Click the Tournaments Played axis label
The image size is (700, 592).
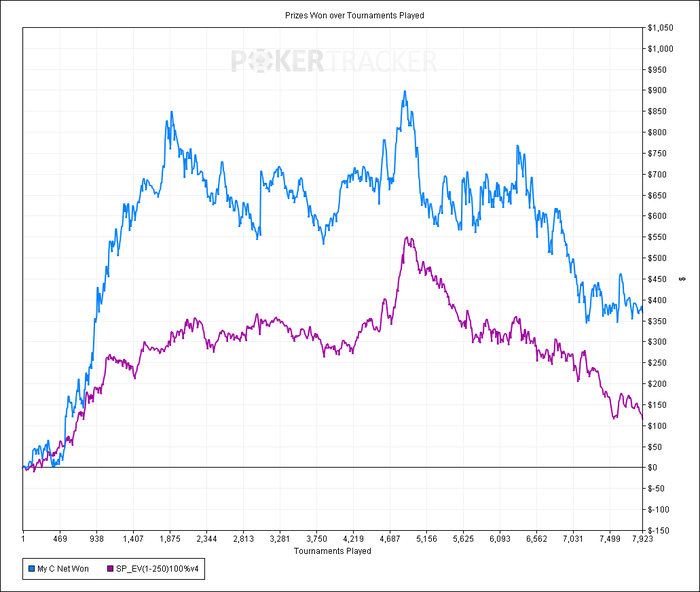(x=333, y=551)
